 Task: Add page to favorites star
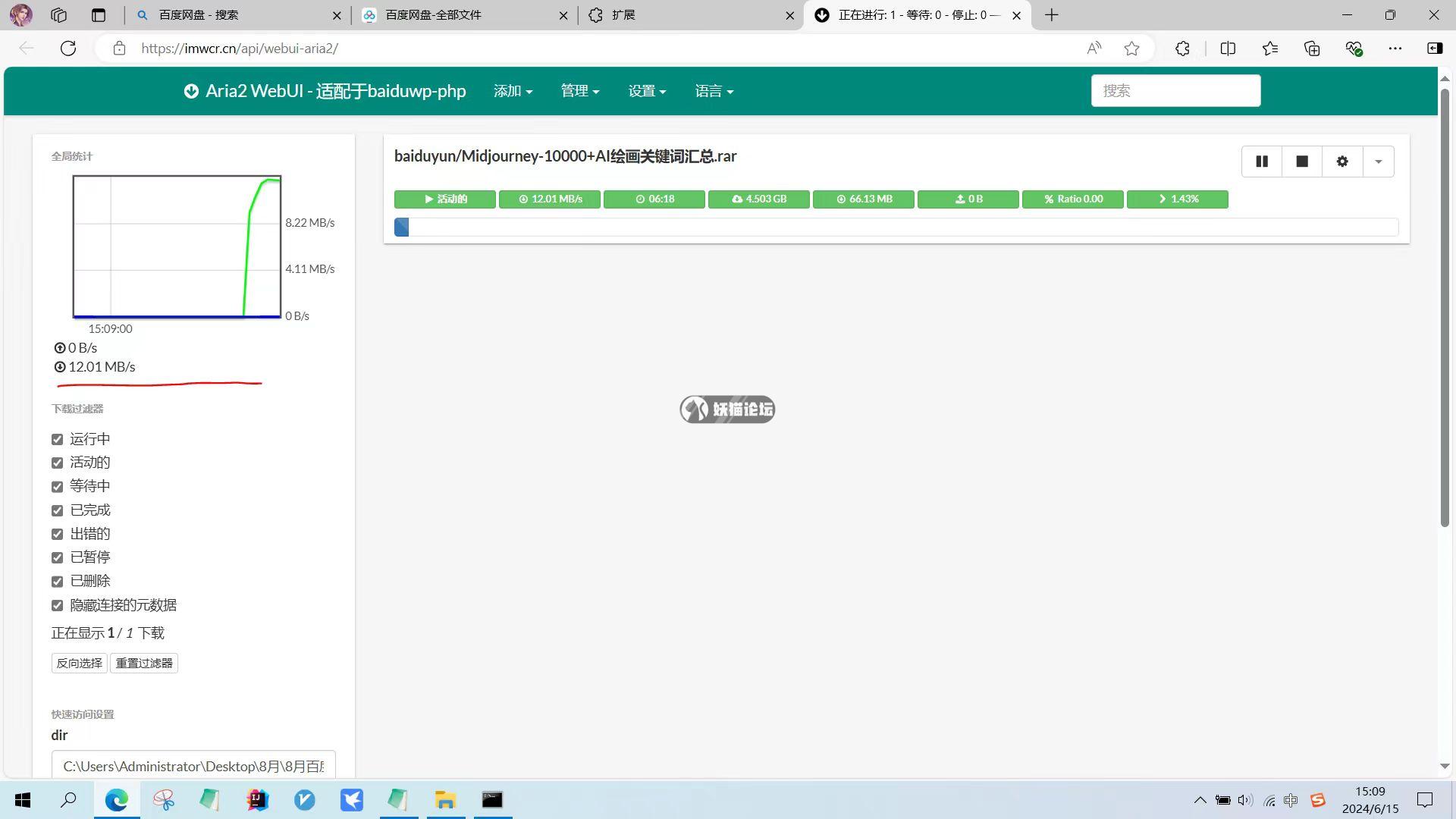1132,49
